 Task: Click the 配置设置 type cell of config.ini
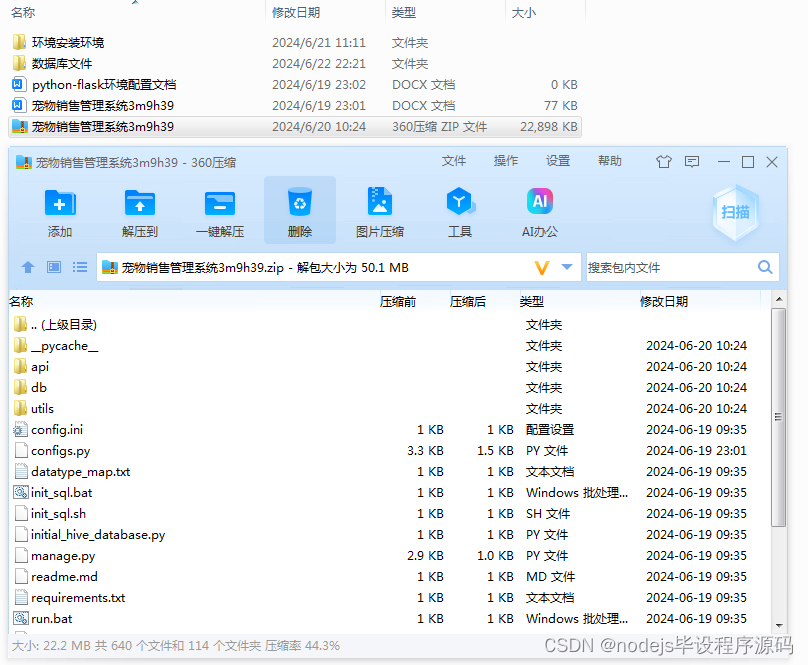(550, 429)
